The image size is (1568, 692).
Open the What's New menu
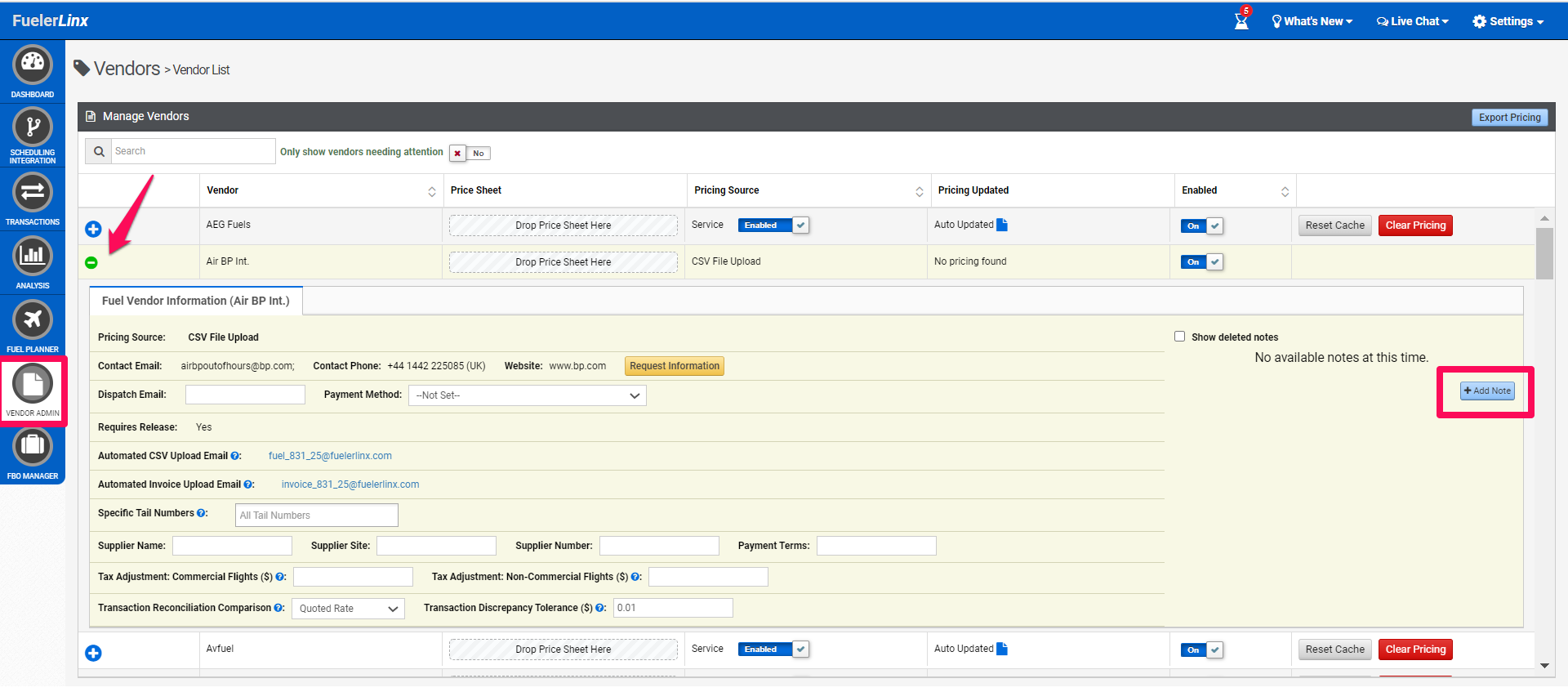tap(1312, 21)
